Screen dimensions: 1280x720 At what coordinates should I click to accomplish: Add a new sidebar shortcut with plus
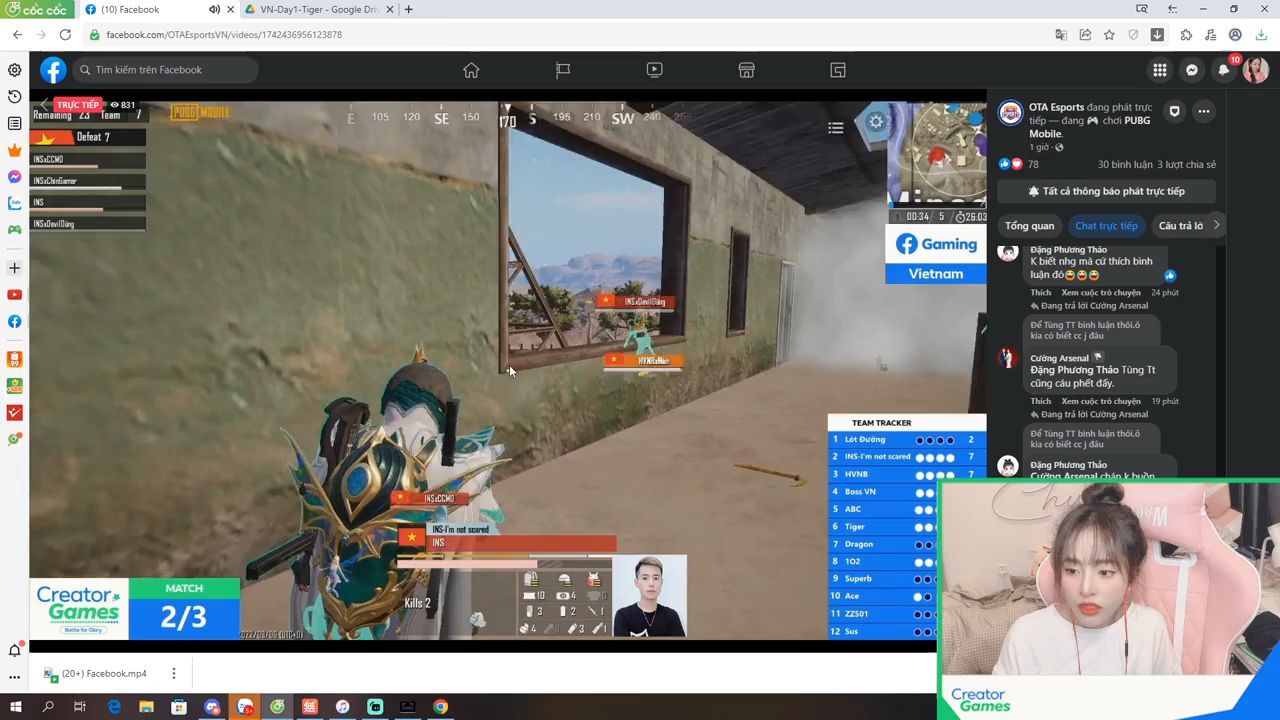[x=14, y=268]
